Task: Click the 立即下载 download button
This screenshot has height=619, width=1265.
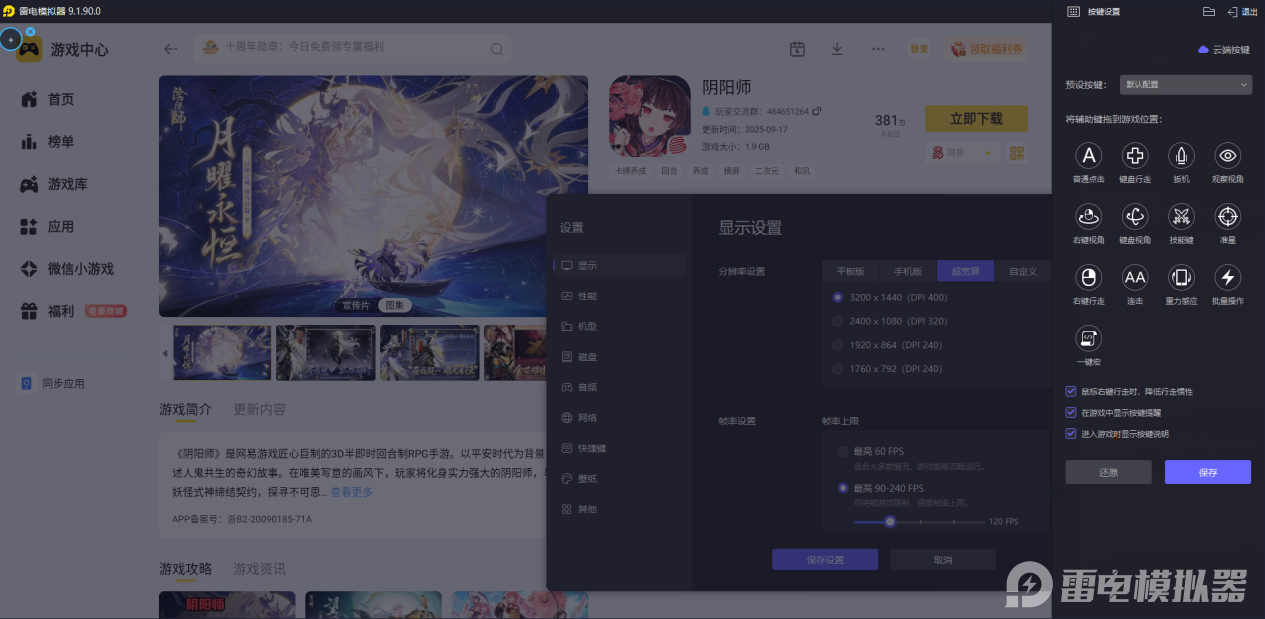Action: click(x=976, y=118)
